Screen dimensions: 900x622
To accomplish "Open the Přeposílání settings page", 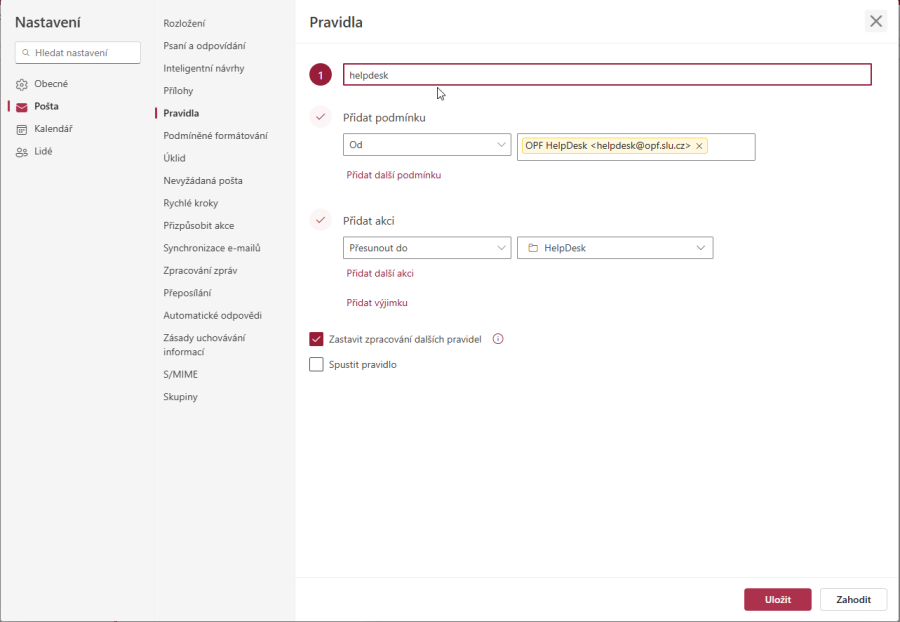I will (187, 293).
